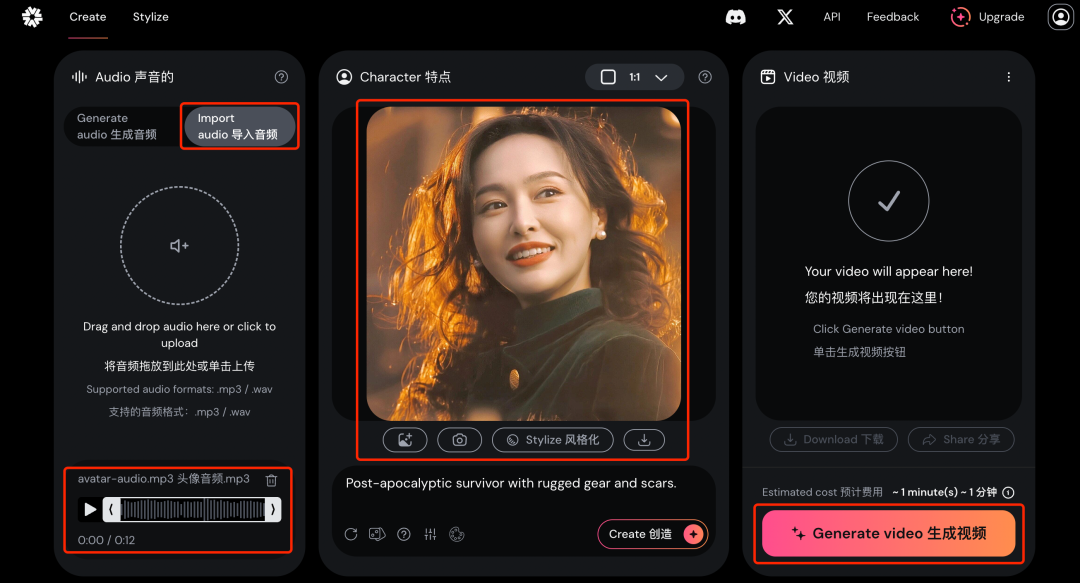This screenshot has height=583, width=1080.
Task: Go to the Stylize tab
Action: (150, 17)
